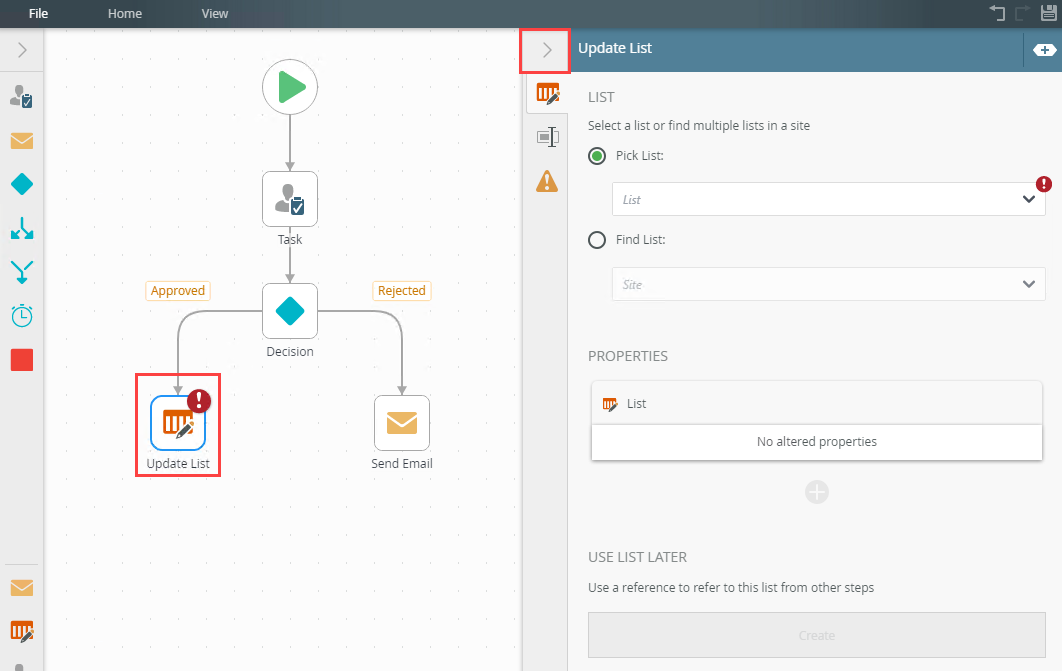Click the green Start node on canvas
Screen dimensions: 1062x671
pyautogui.click(x=290, y=87)
